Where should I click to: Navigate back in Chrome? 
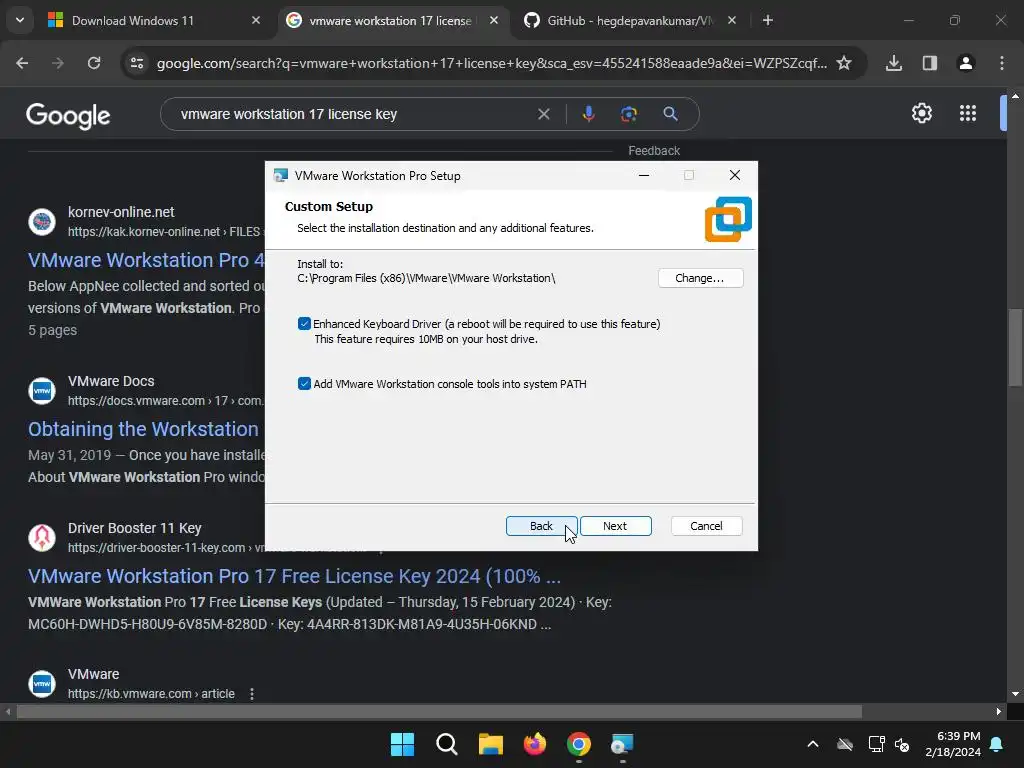click(22, 63)
